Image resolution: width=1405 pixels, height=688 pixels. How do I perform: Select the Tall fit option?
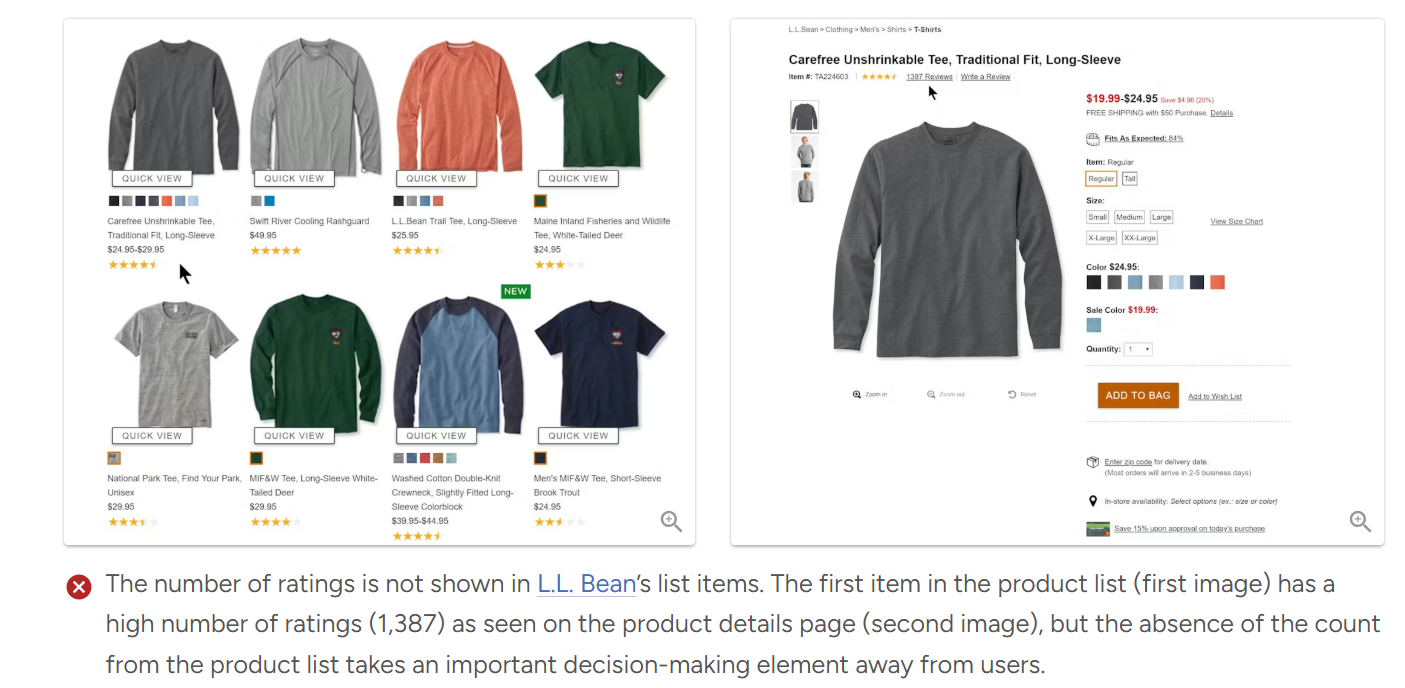[1129, 179]
